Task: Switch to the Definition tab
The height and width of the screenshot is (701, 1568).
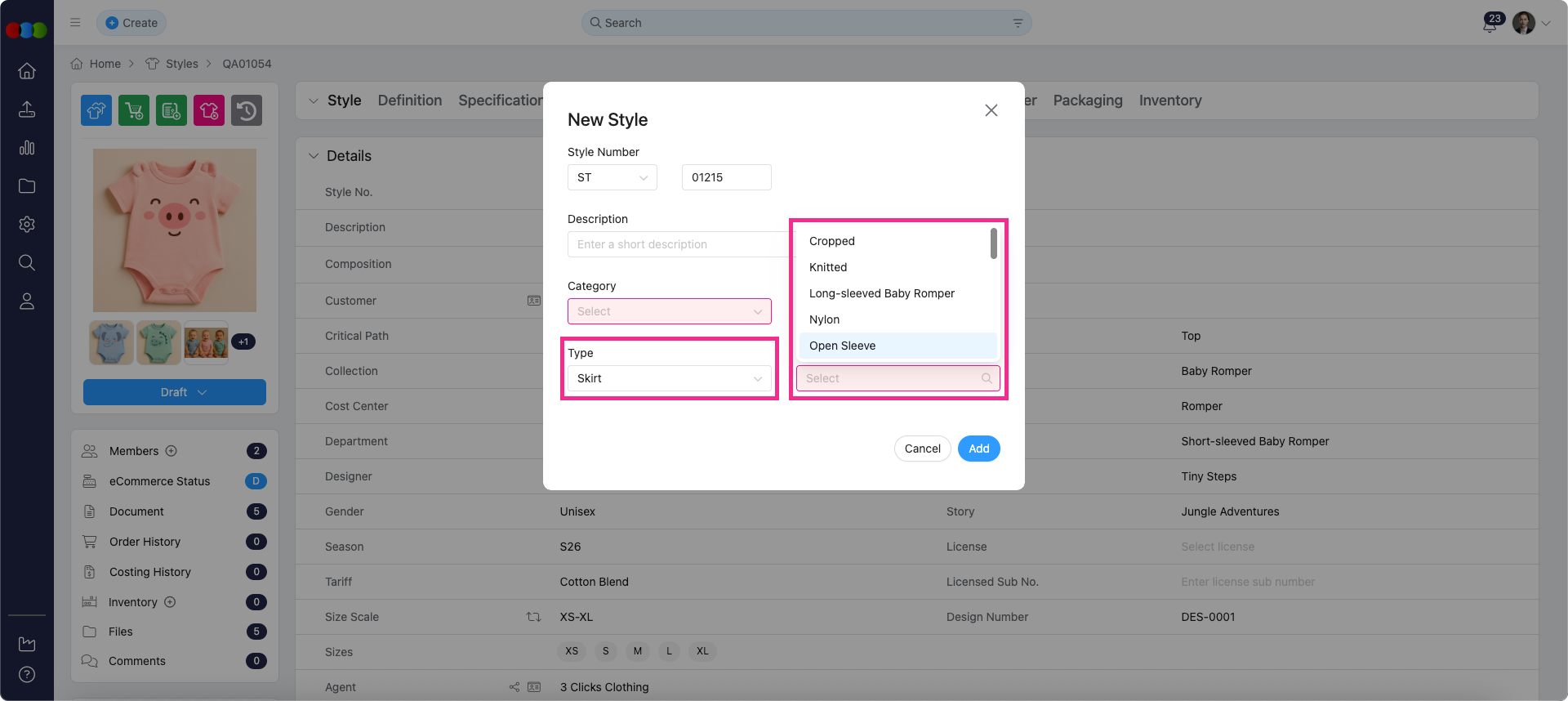Action: pyautogui.click(x=410, y=100)
